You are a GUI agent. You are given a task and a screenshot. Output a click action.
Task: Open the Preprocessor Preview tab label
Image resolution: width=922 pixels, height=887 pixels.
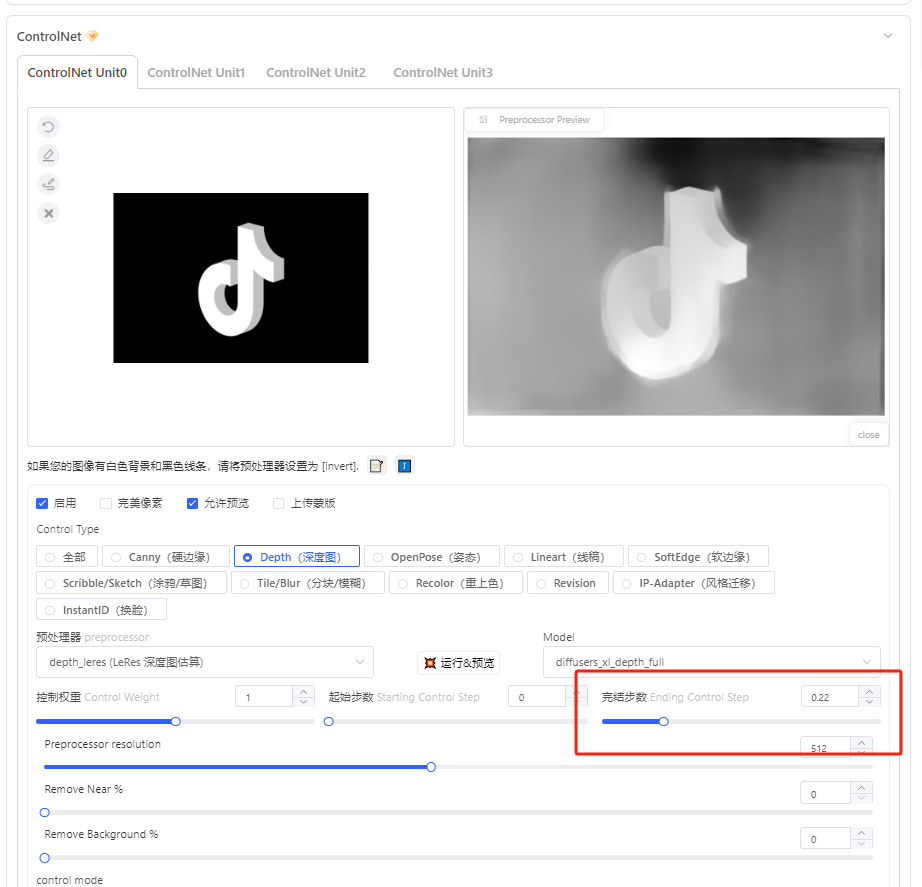click(544, 119)
